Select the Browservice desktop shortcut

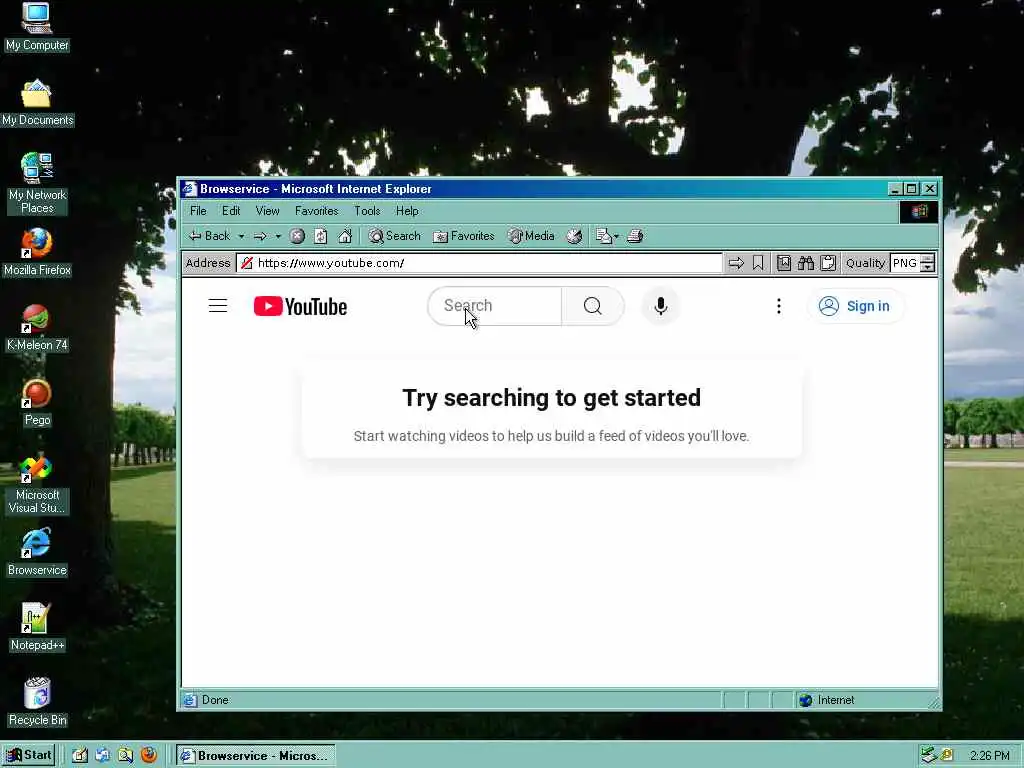[x=37, y=552]
